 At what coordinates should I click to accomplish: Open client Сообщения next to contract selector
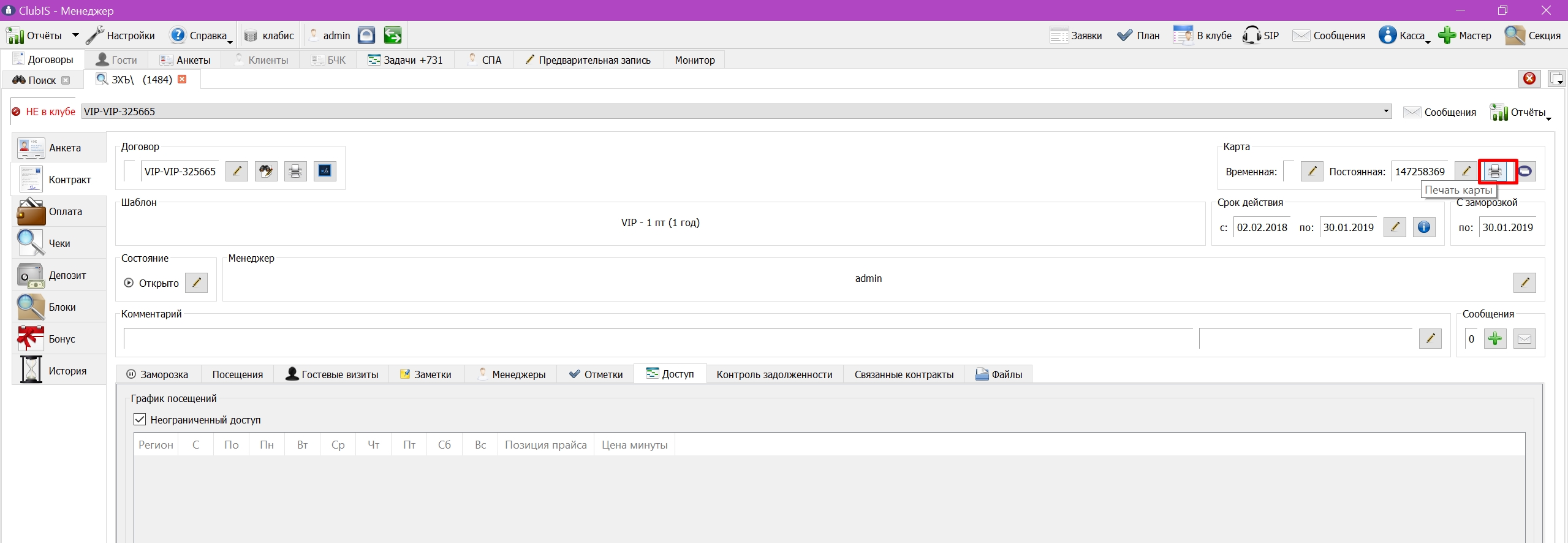coord(1439,112)
